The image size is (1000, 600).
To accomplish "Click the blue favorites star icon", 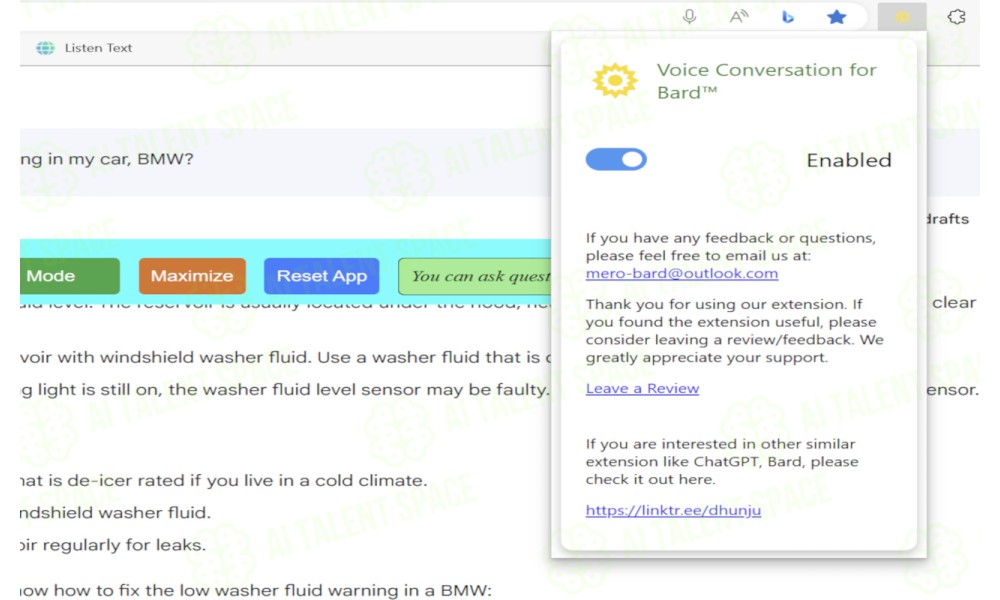I will click(x=836, y=17).
